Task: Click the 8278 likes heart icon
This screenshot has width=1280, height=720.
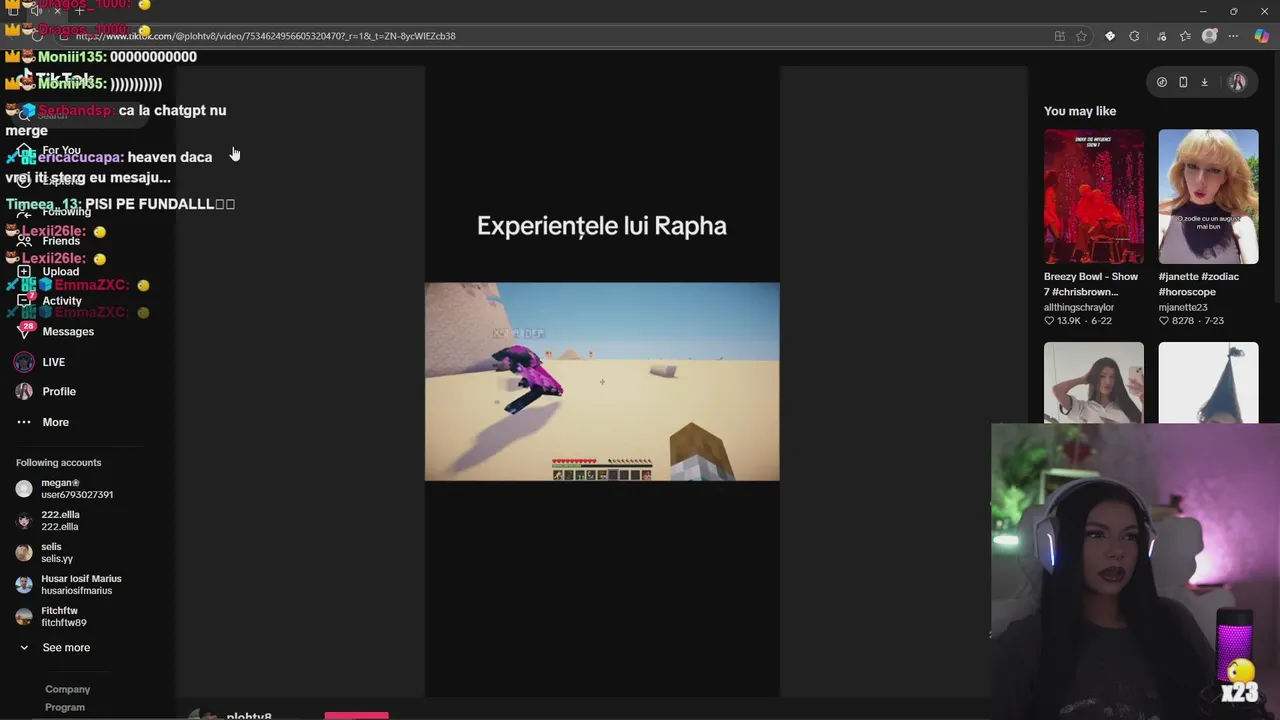Action: [x=1163, y=321]
